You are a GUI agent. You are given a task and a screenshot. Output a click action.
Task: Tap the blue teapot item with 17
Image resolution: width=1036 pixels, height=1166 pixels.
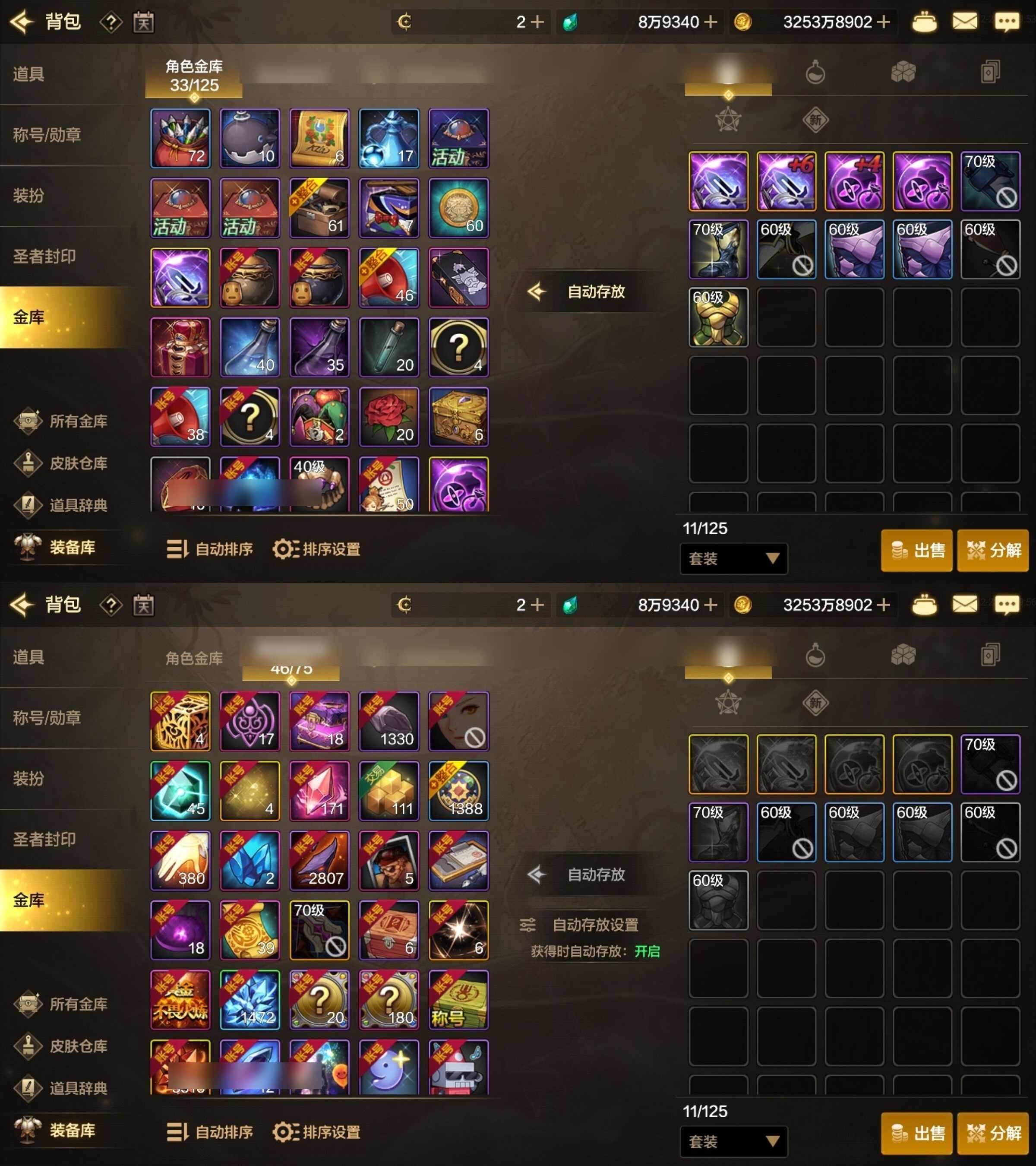pyautogui.click(x=389, y=139)
